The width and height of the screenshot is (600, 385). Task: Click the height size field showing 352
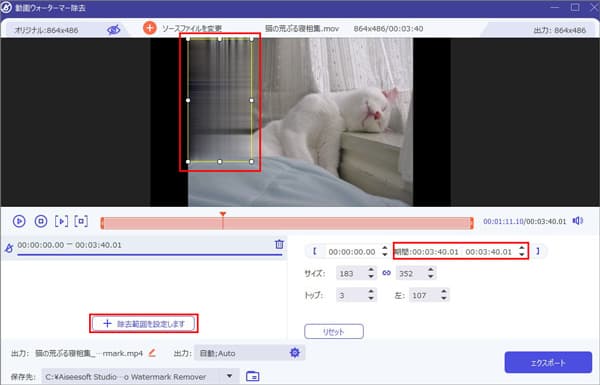tap(411, 274)
